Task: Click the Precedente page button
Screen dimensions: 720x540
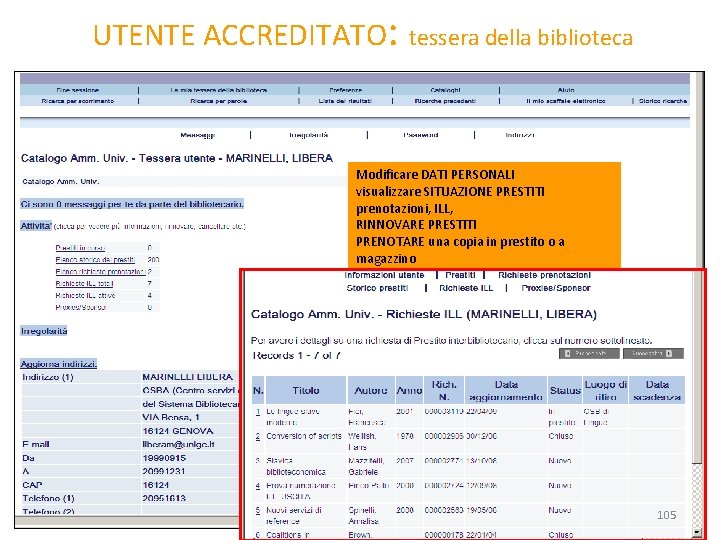Action: (x=589, y=354)
